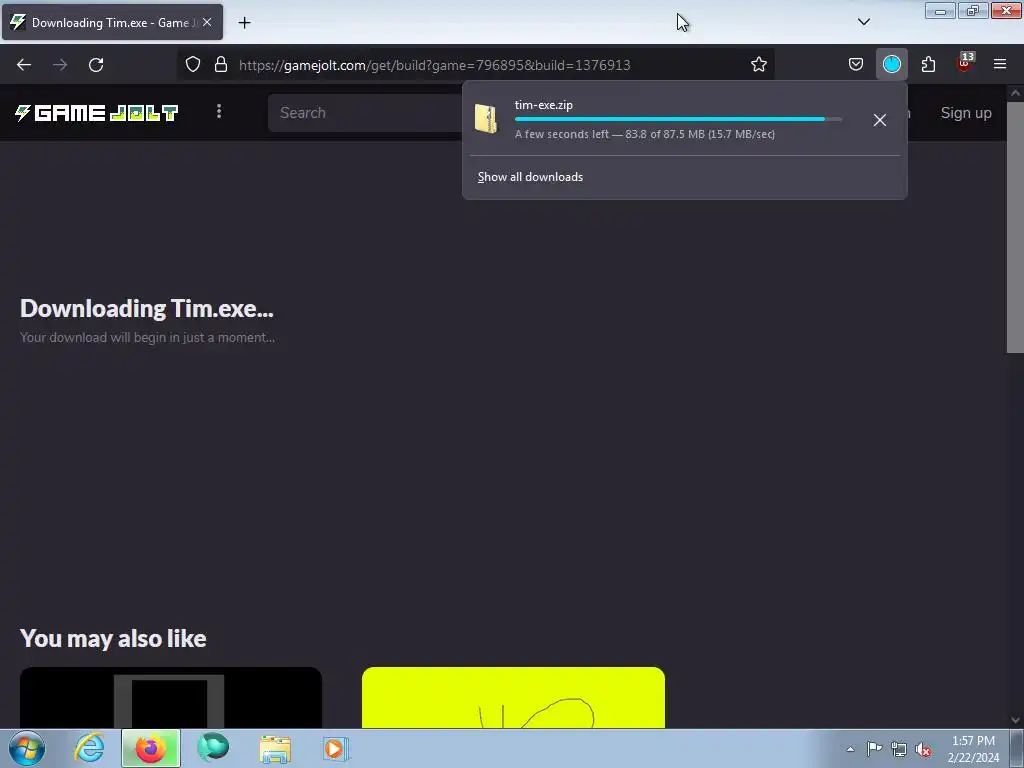View site security via the padlock icon
Image resolution: width=1024 pixels, height=768 pixels.
[221, 64]
